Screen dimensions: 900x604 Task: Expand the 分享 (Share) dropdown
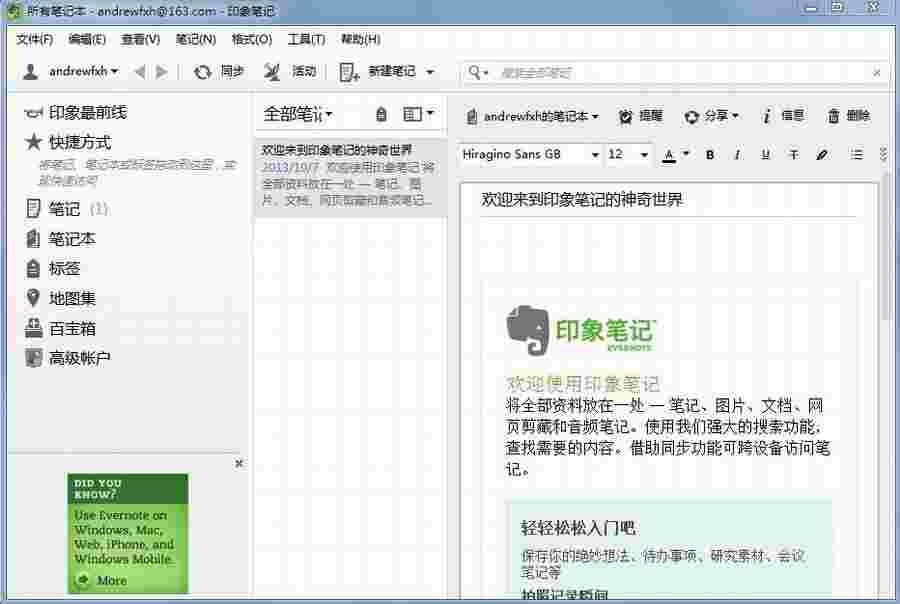[x=711, y=115]
